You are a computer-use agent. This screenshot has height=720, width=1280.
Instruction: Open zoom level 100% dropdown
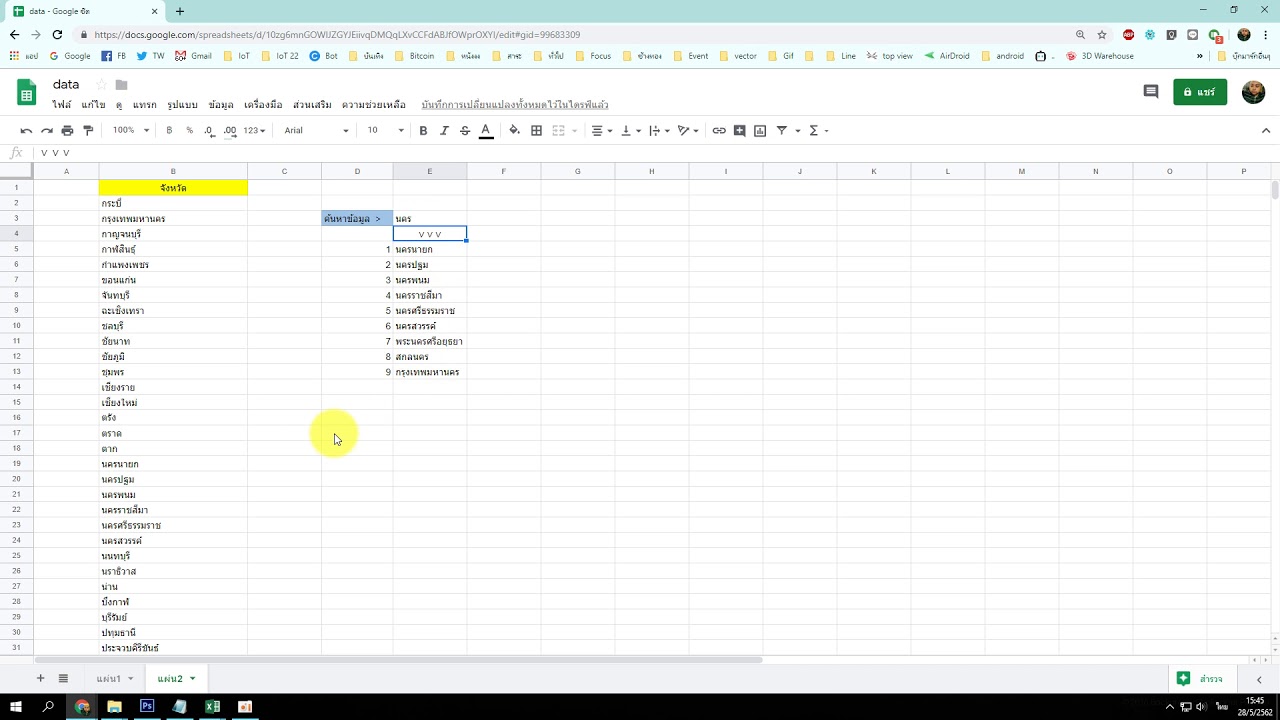pos(131,130)
